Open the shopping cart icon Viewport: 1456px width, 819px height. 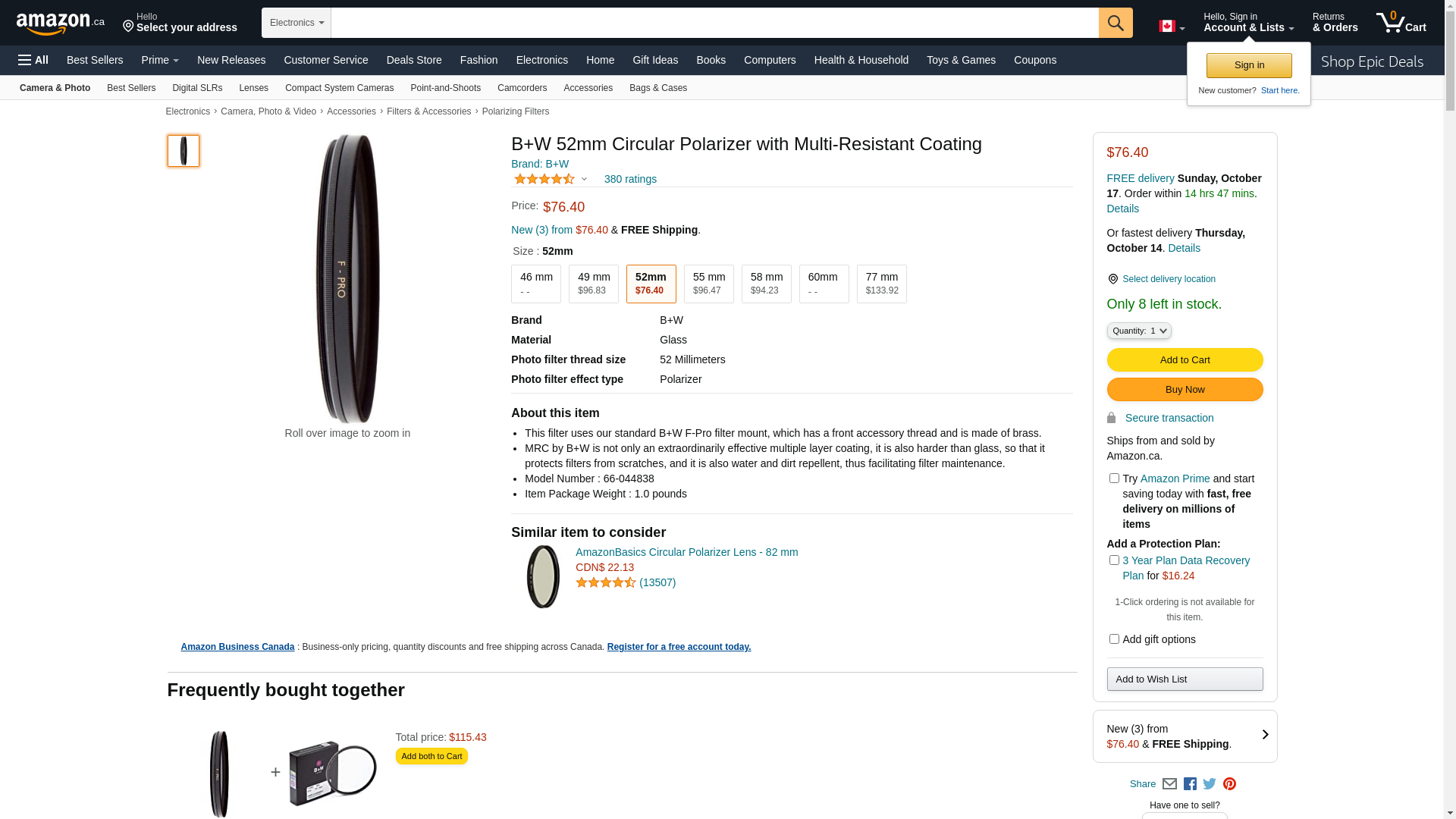pyautogui.click(x=1401, y=23)
